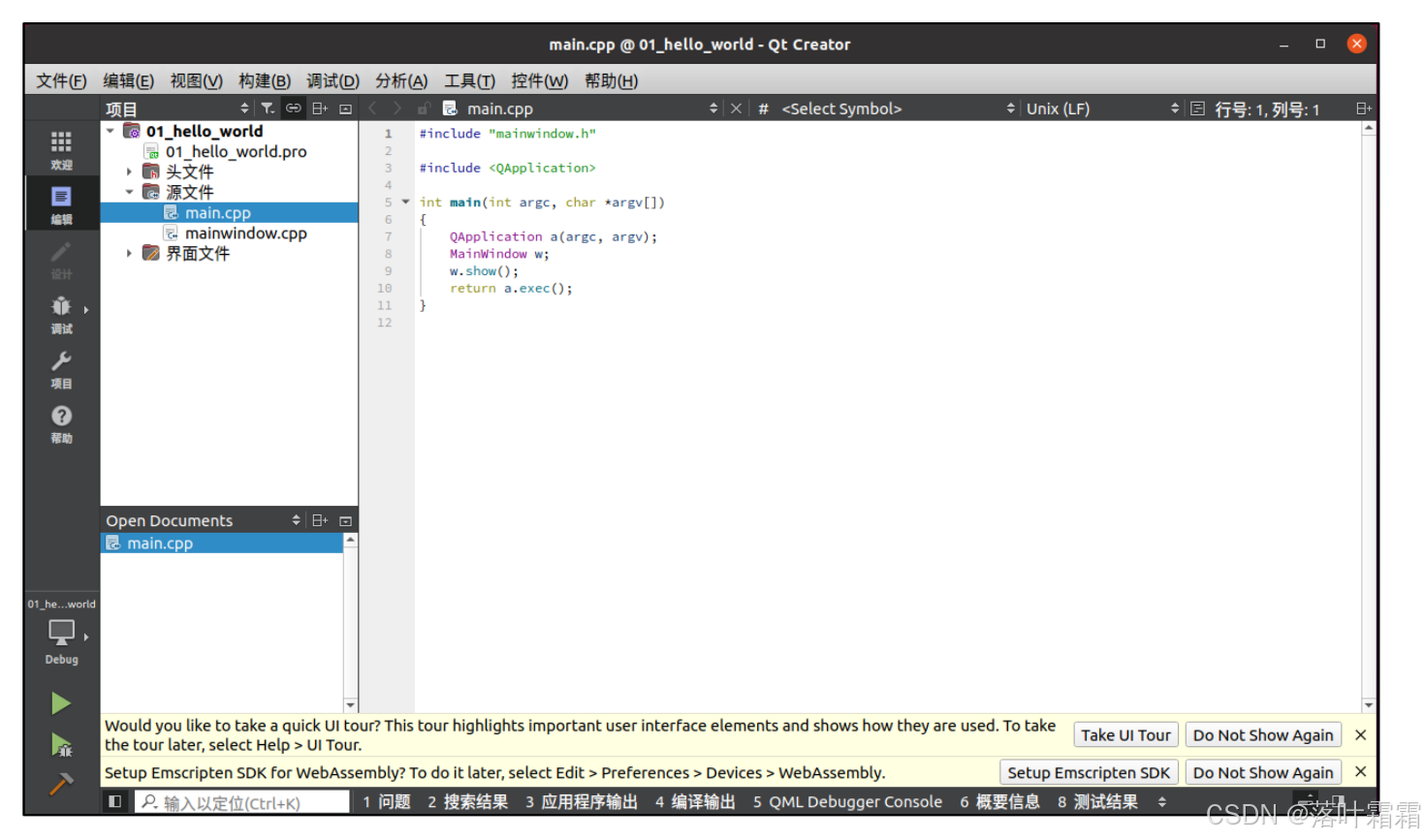Split the editor view icon
Viewport: 1425px width, 840px height.
[x=1363, y=109]
